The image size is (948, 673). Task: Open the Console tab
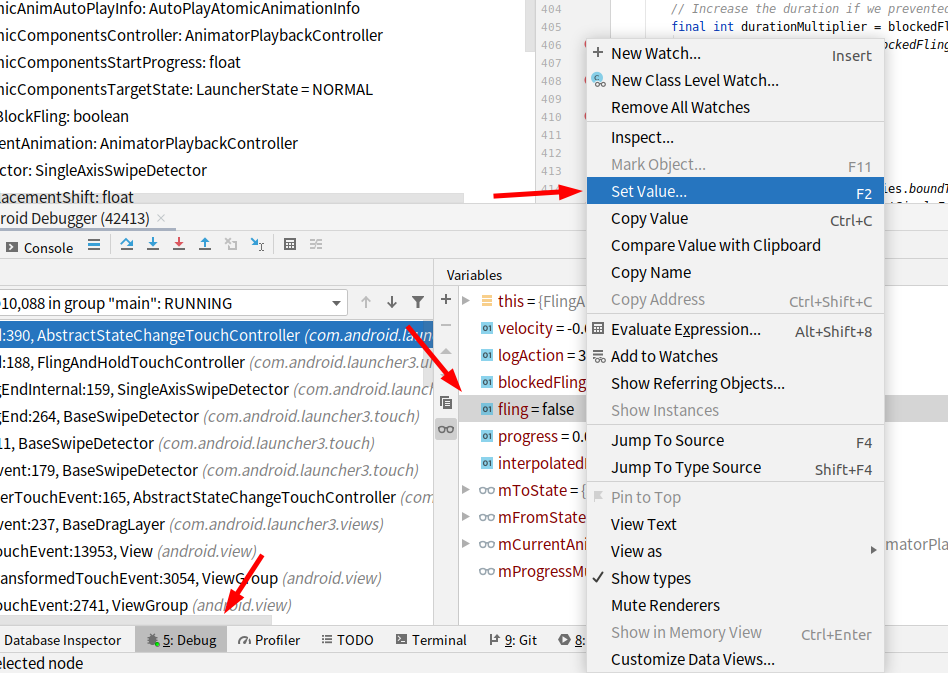tap(40, 248)
